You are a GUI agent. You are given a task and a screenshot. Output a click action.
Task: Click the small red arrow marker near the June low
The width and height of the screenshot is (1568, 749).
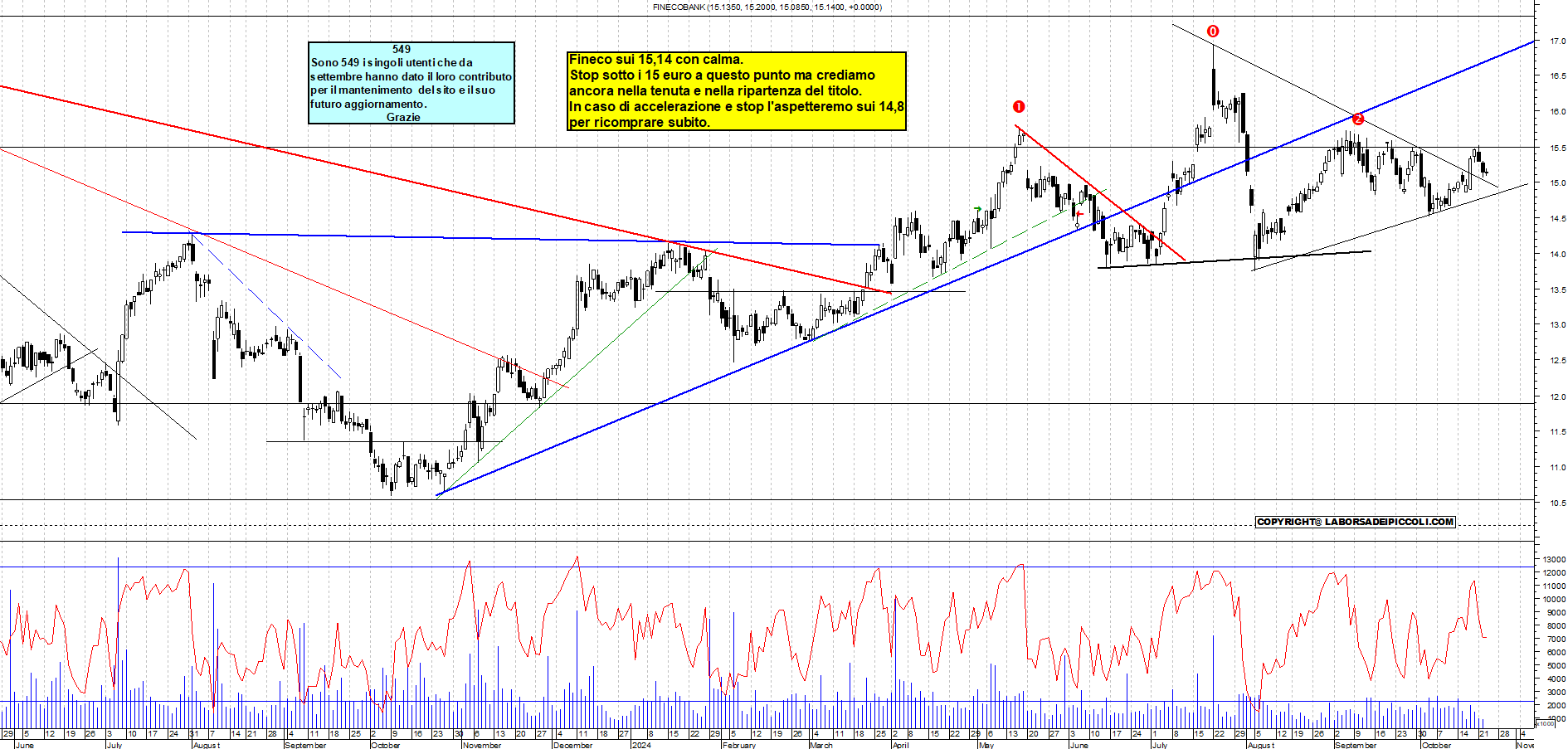[1079, 214]
